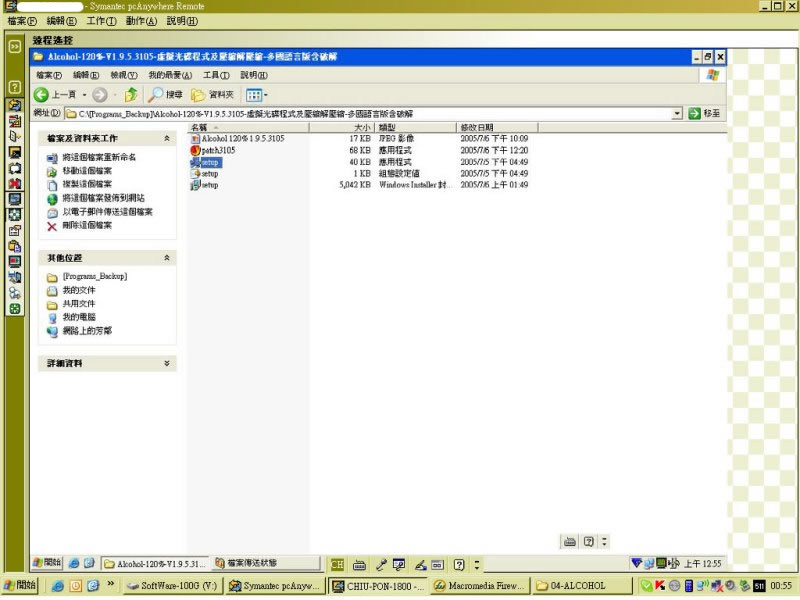800x600 pixels.
Task: Open 共用文件 in Other Places
Action: (79, 304)
